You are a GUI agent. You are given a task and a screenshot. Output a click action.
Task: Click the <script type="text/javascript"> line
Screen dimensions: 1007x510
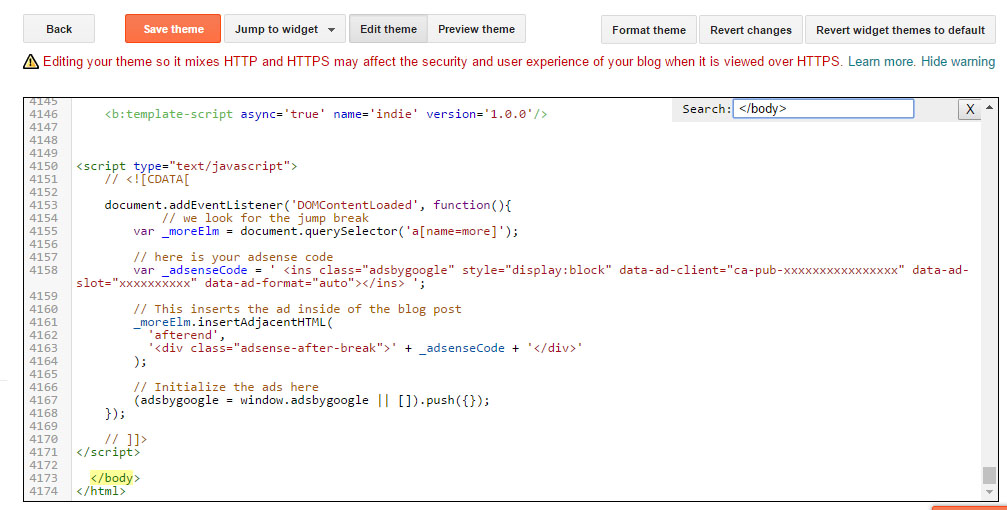[187, 166]
